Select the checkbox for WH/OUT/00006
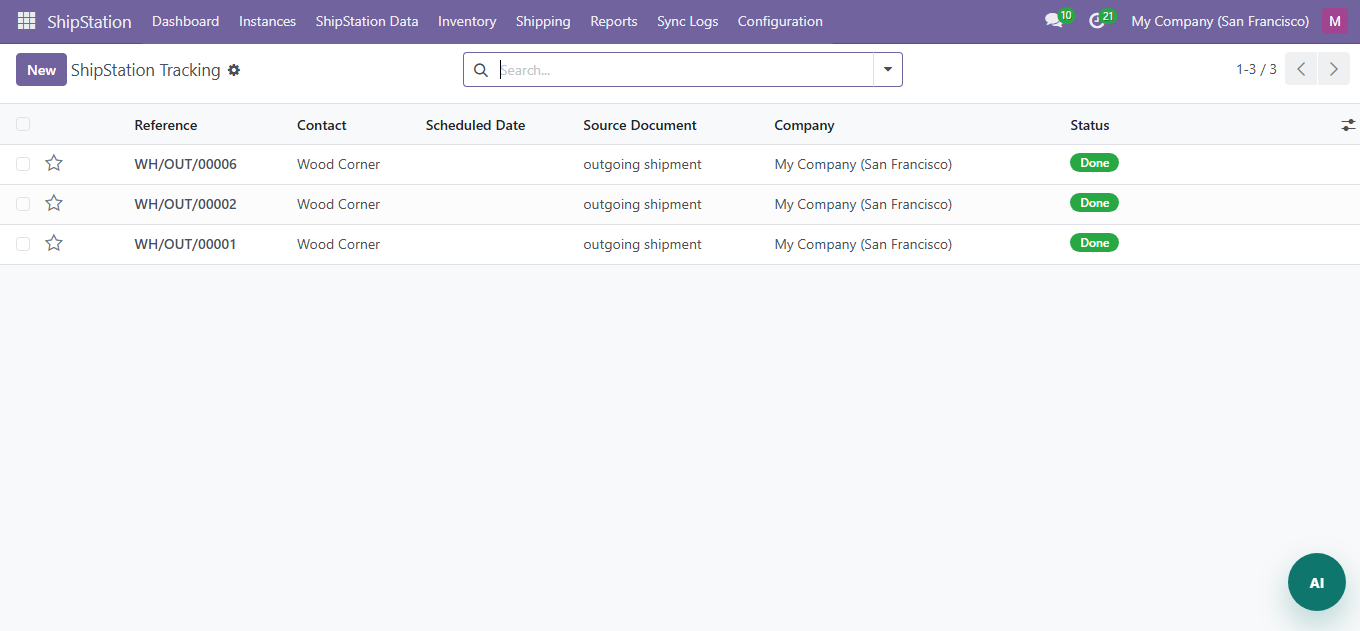Screen dimensions: 1360x631 [x=23, y=164]
